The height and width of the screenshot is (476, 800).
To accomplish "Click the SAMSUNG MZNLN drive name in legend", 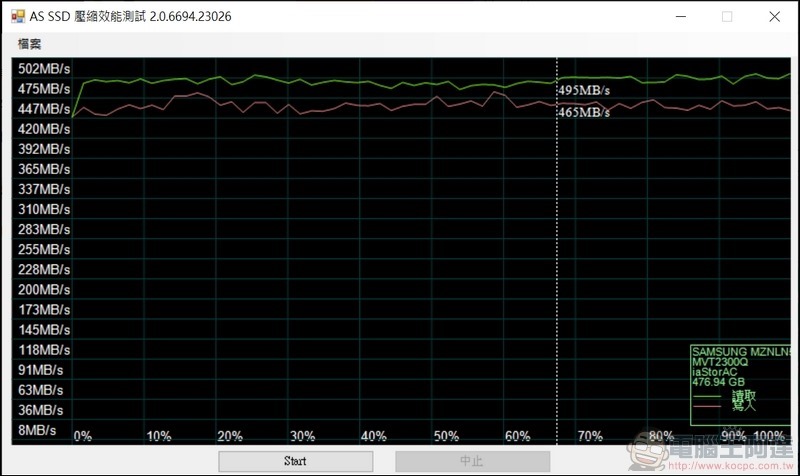I will [x=741, y=352].
